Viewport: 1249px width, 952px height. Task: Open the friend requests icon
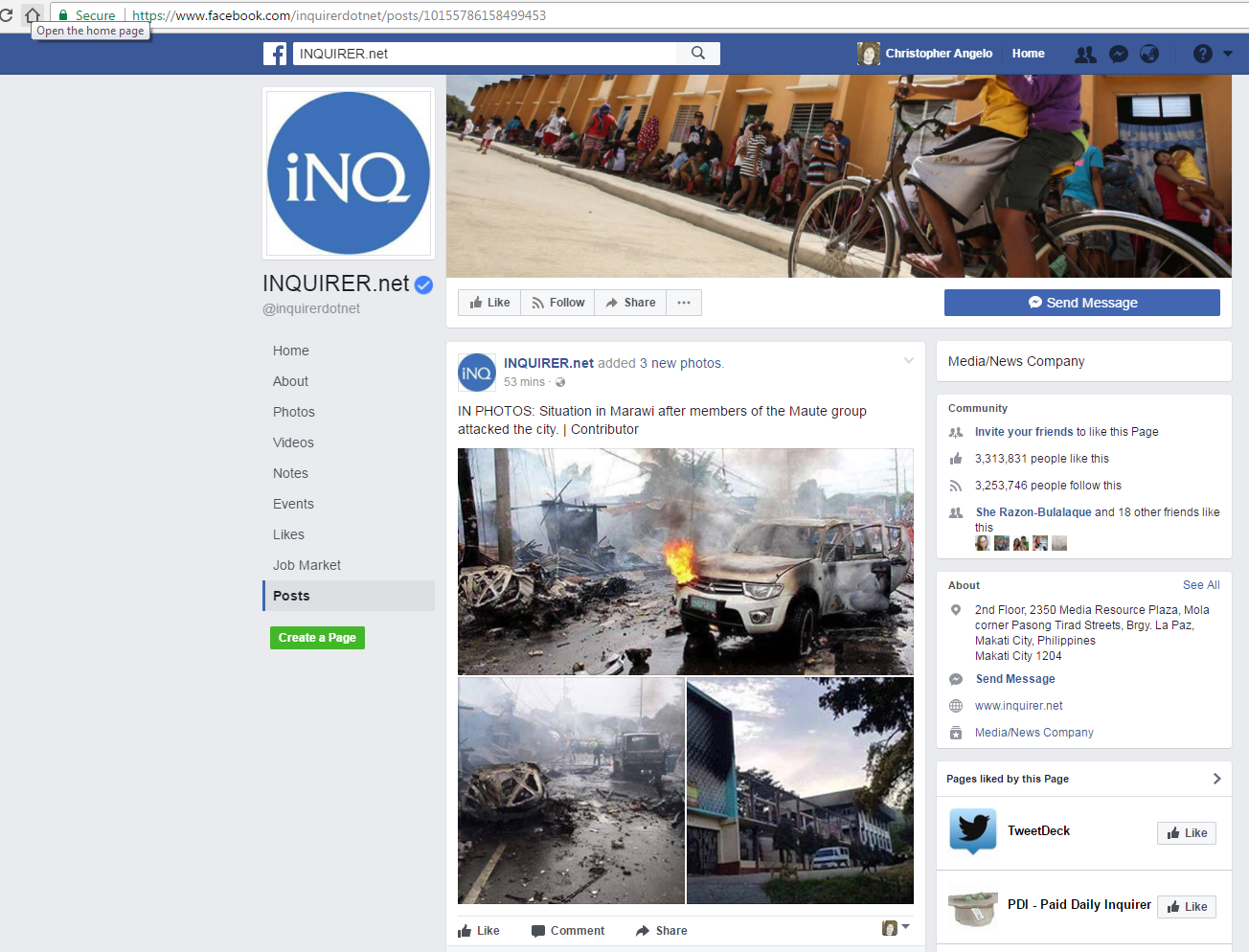coord(1085,55)
